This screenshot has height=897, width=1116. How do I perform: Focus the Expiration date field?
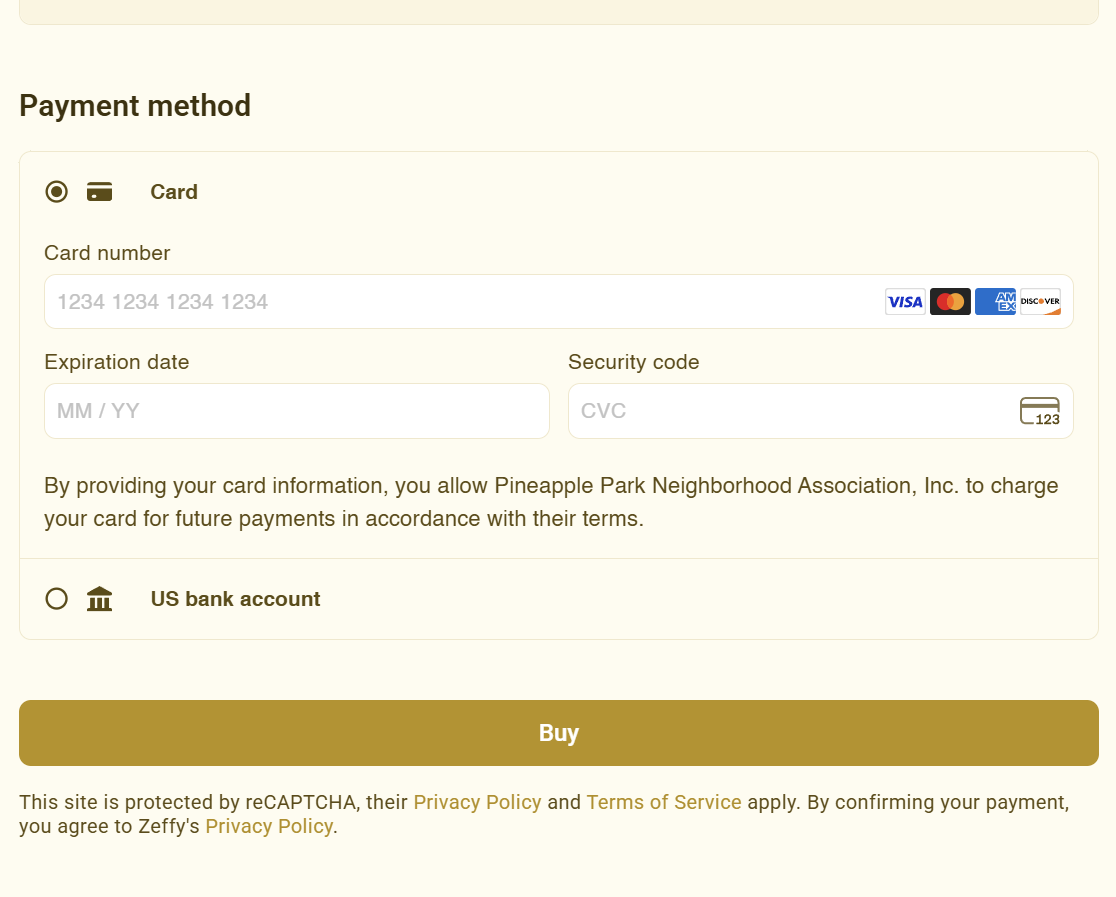click(x=297, y=411)
